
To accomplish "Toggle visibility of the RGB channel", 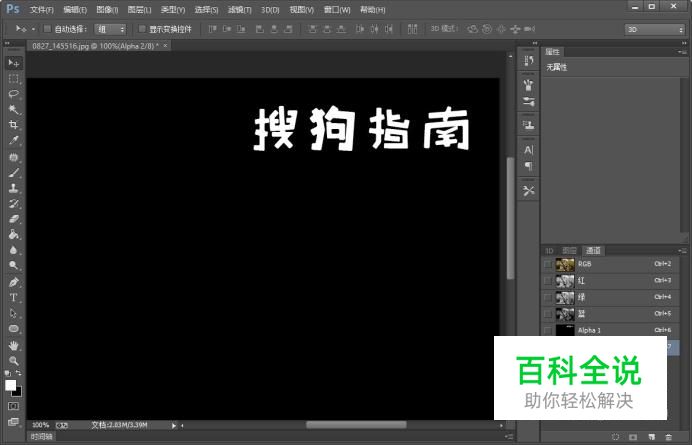I will tap(548, 264).
